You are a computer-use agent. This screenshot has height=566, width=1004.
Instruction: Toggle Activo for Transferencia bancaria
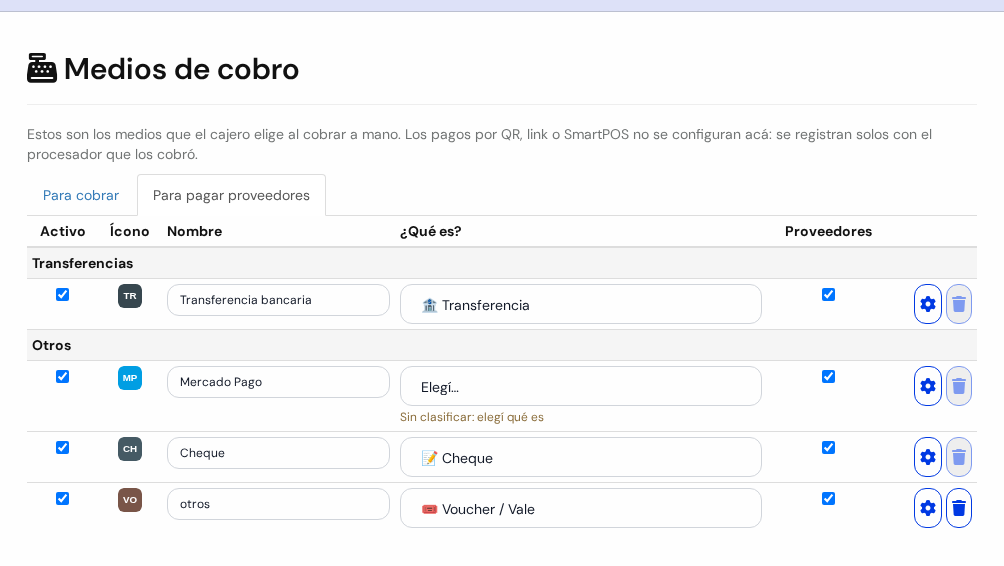63,295
